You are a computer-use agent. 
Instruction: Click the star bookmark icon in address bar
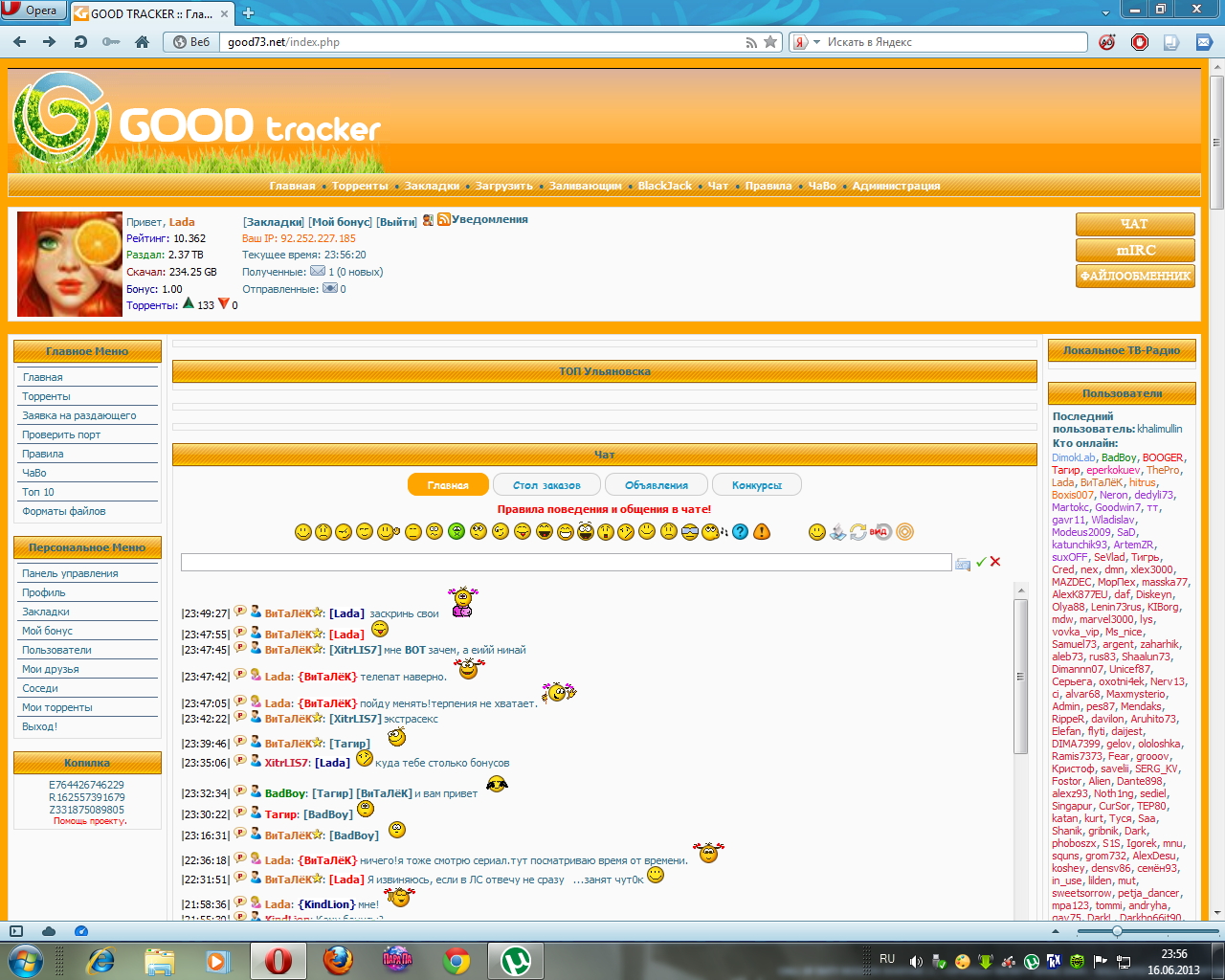pos(770,42)
